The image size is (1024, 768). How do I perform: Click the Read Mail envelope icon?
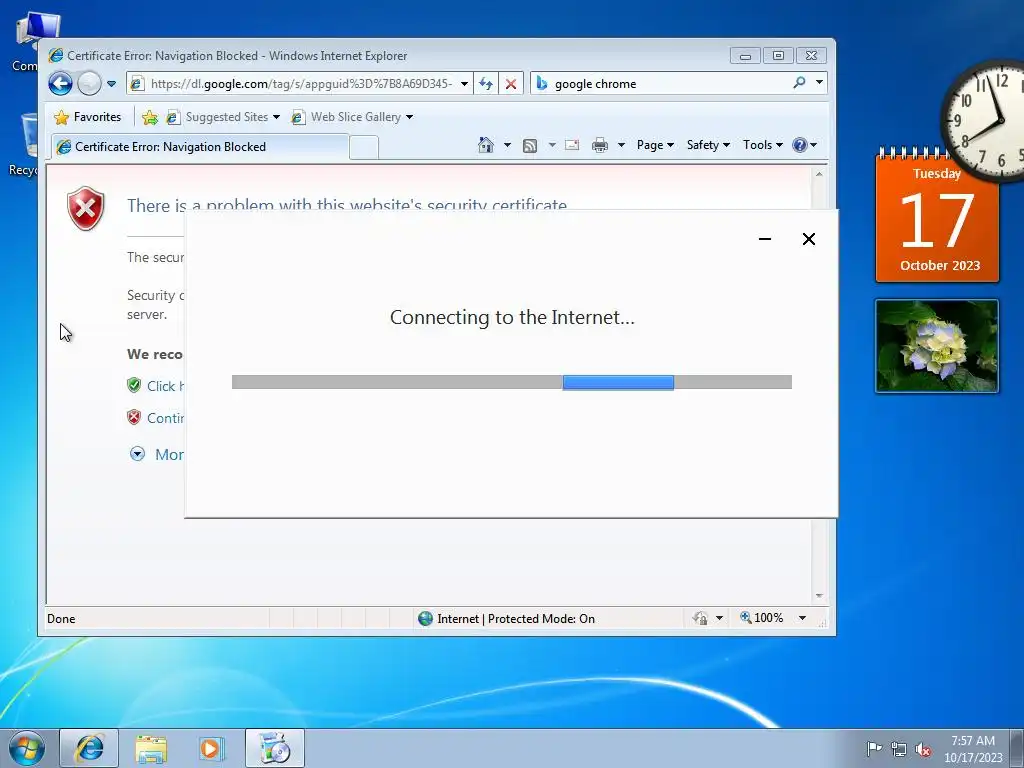[x=571, y=145]
